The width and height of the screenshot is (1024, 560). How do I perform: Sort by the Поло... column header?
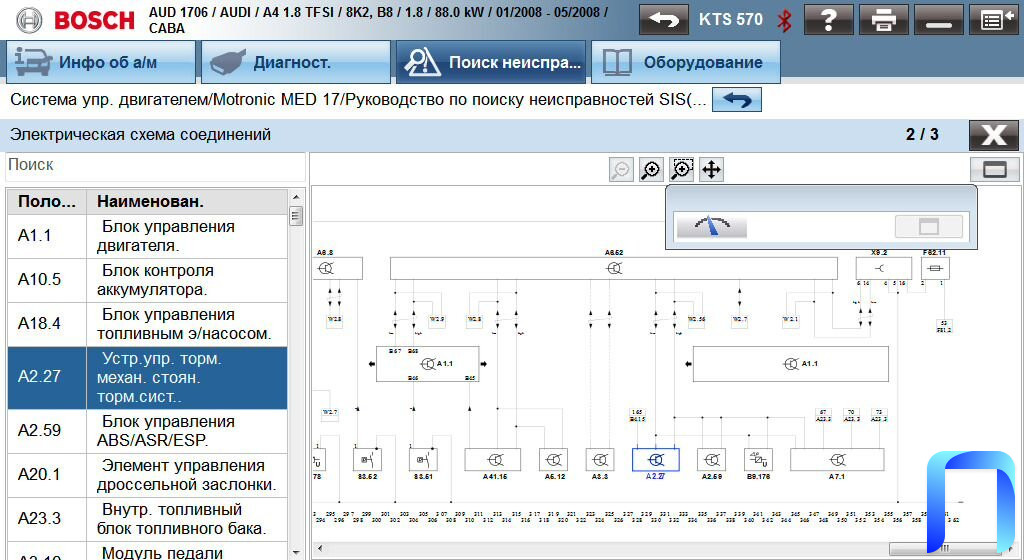(46, 202)
